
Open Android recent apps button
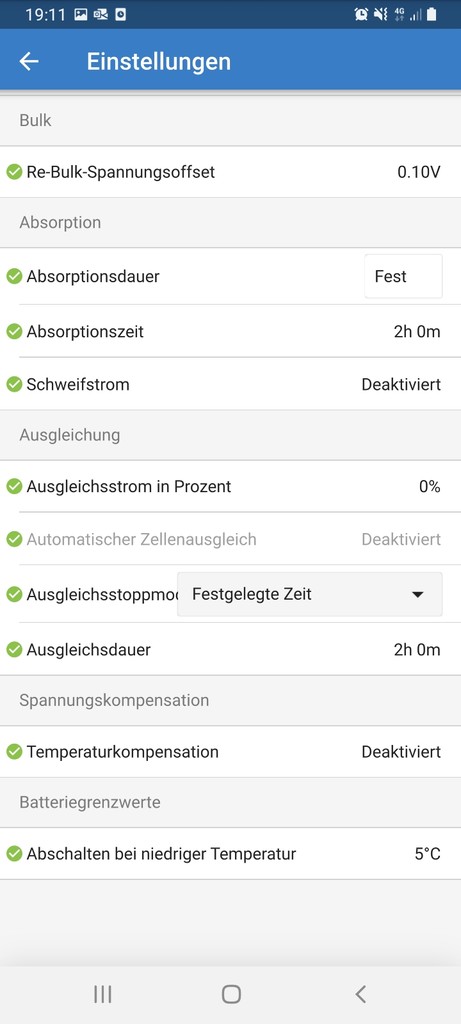103,995
